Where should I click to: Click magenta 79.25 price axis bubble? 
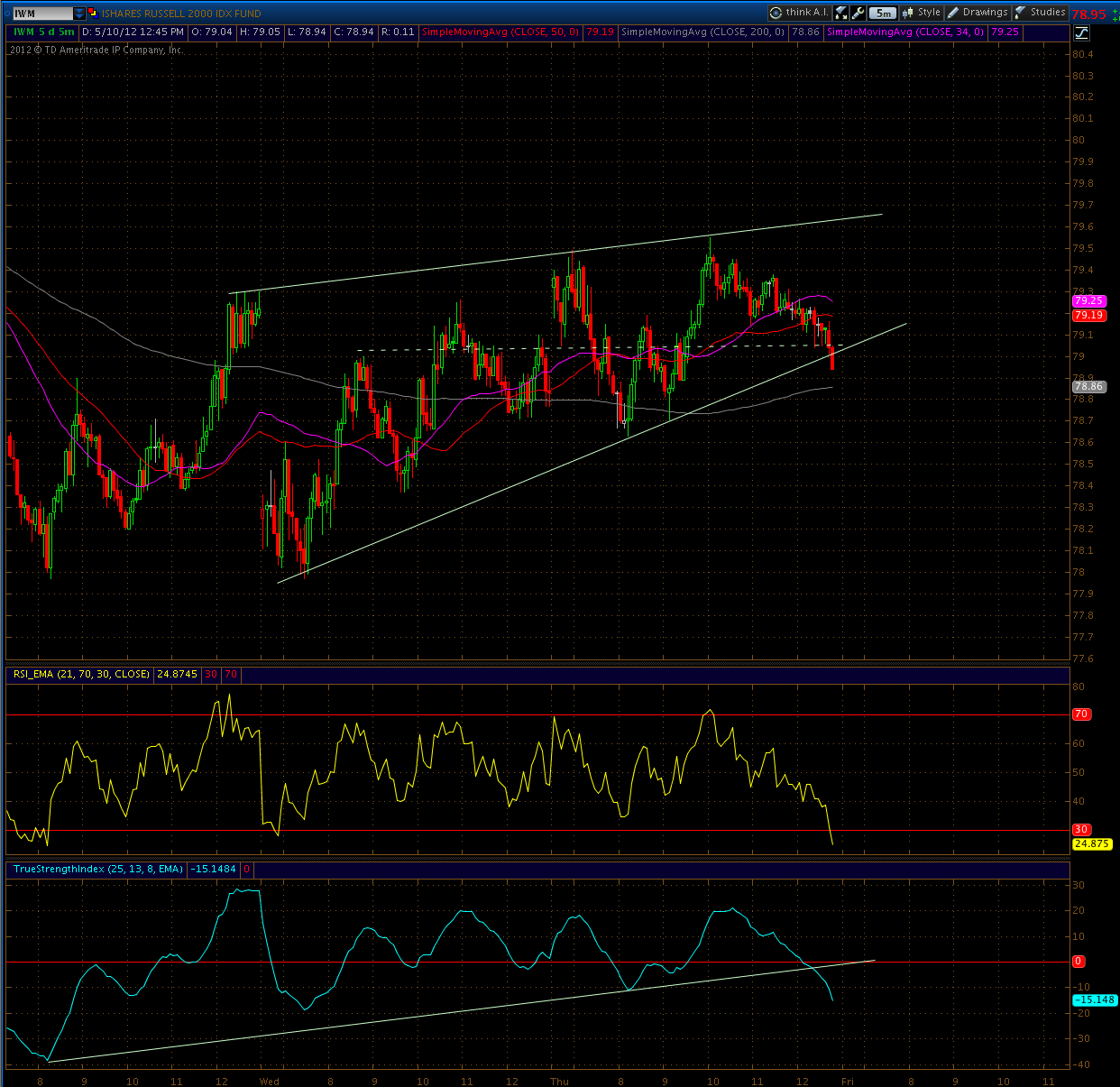[1089, 301]
